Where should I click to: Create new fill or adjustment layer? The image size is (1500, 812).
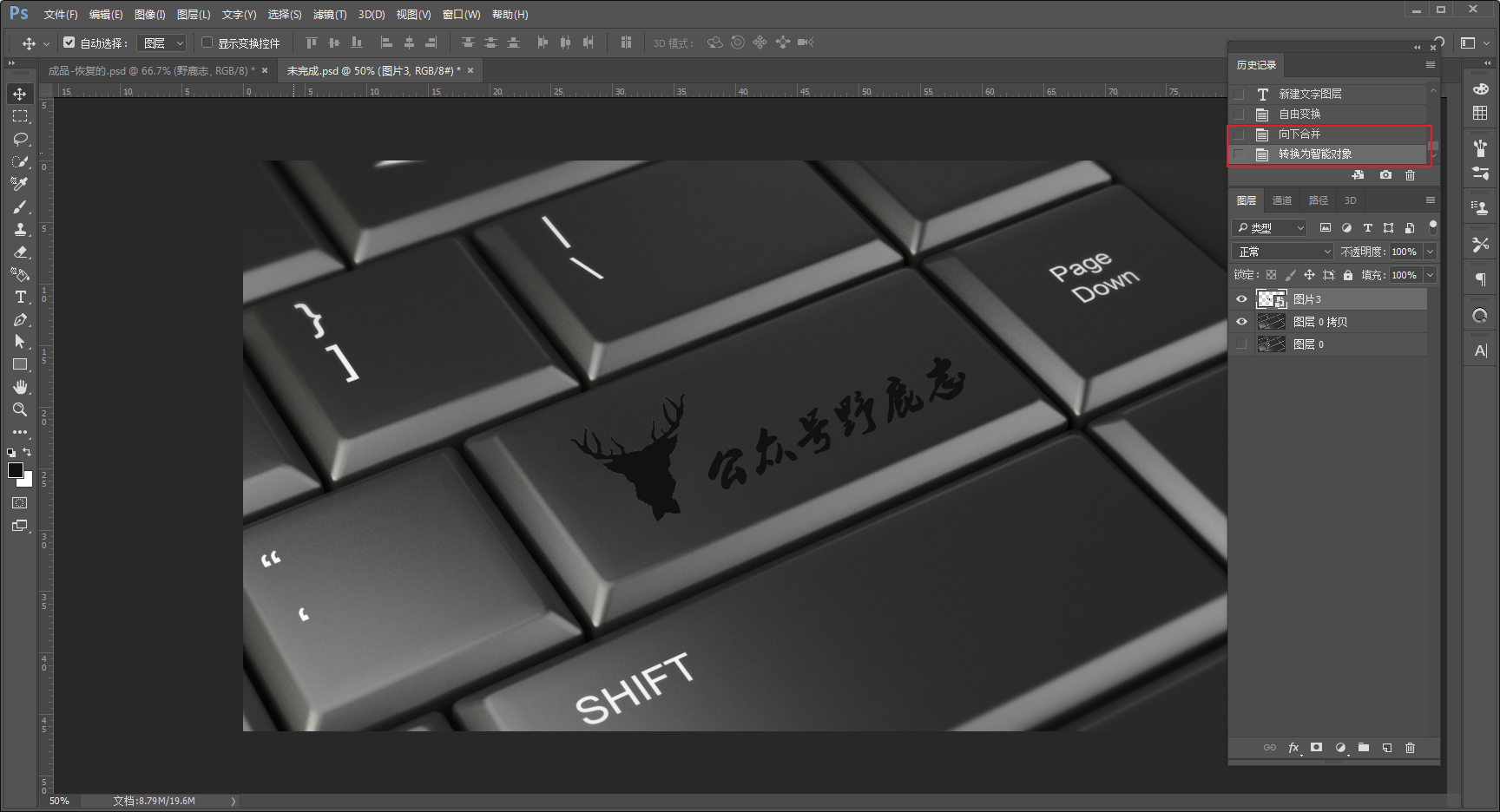(1340, 748)
